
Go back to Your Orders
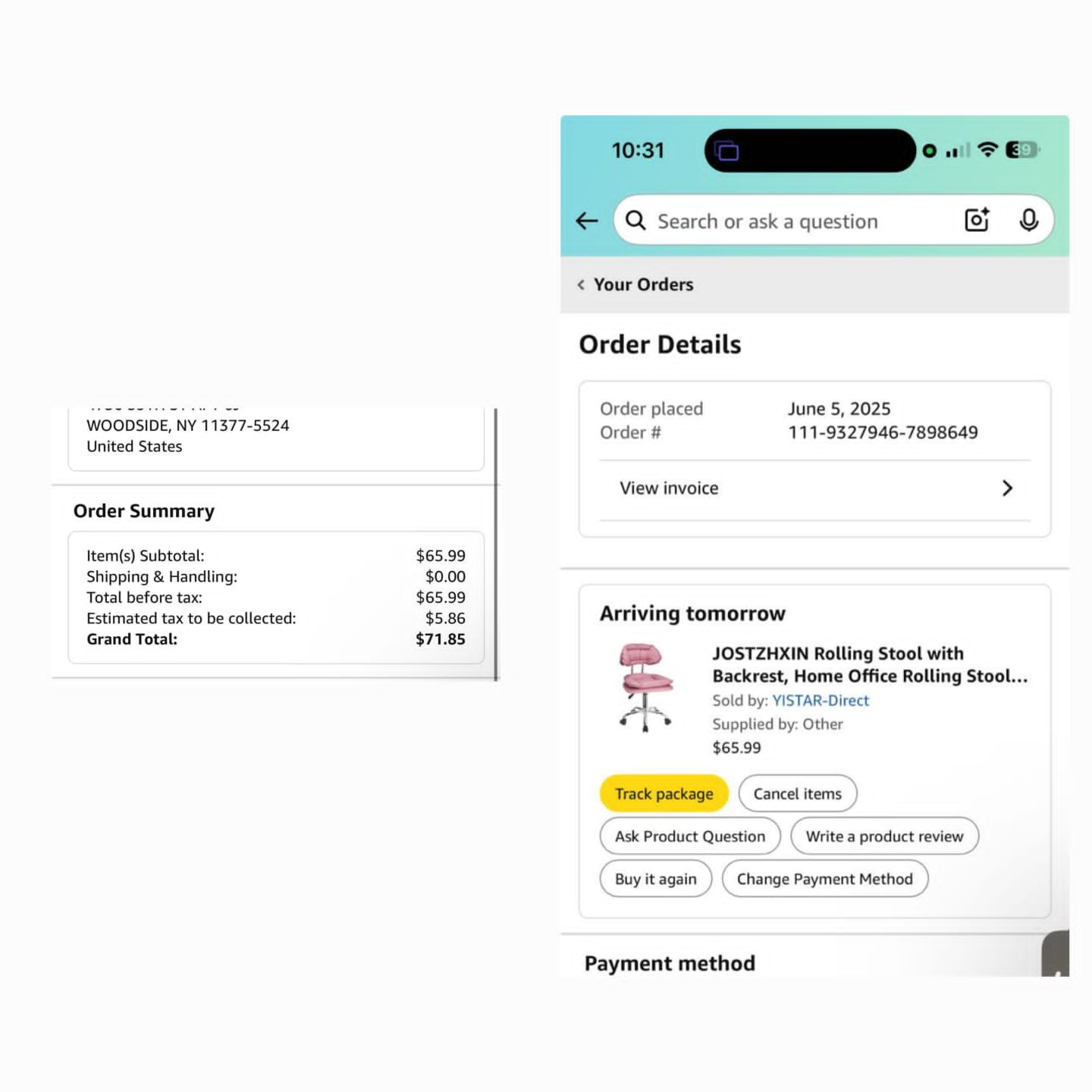(635, 284)
